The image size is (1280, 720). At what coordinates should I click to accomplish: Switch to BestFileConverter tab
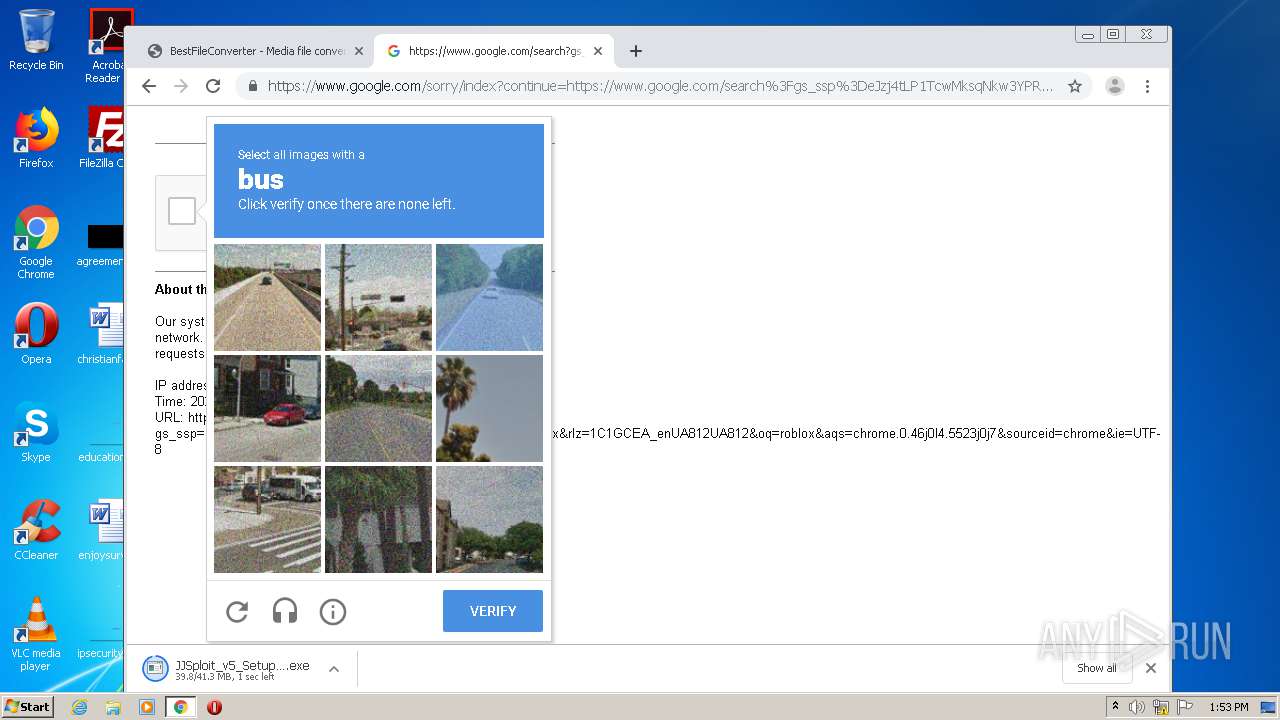[x=255, y=51]
